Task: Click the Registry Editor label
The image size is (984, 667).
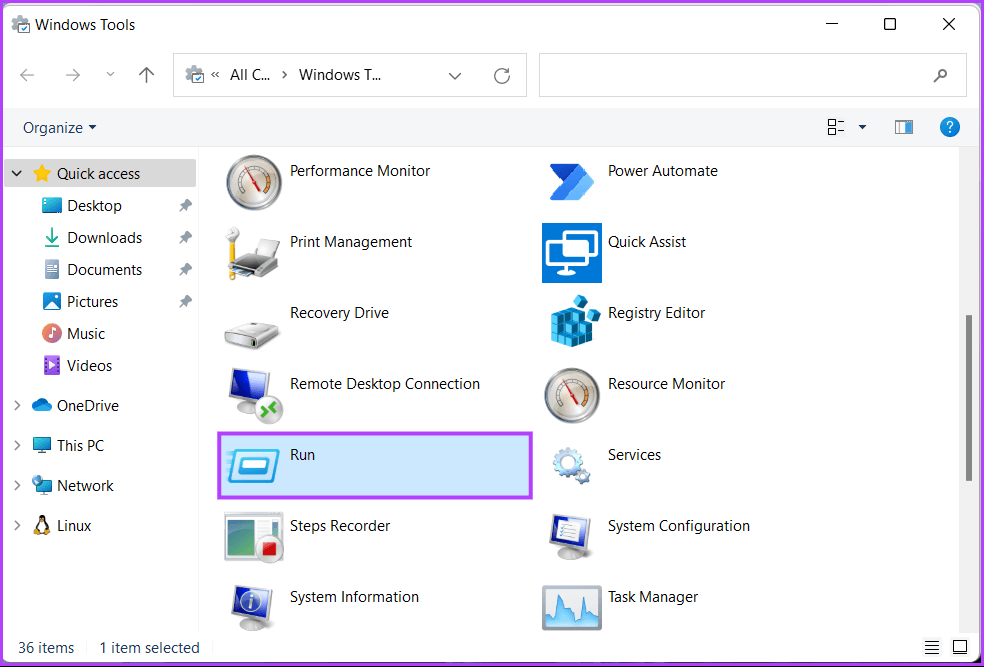Action: pos(656,313)
